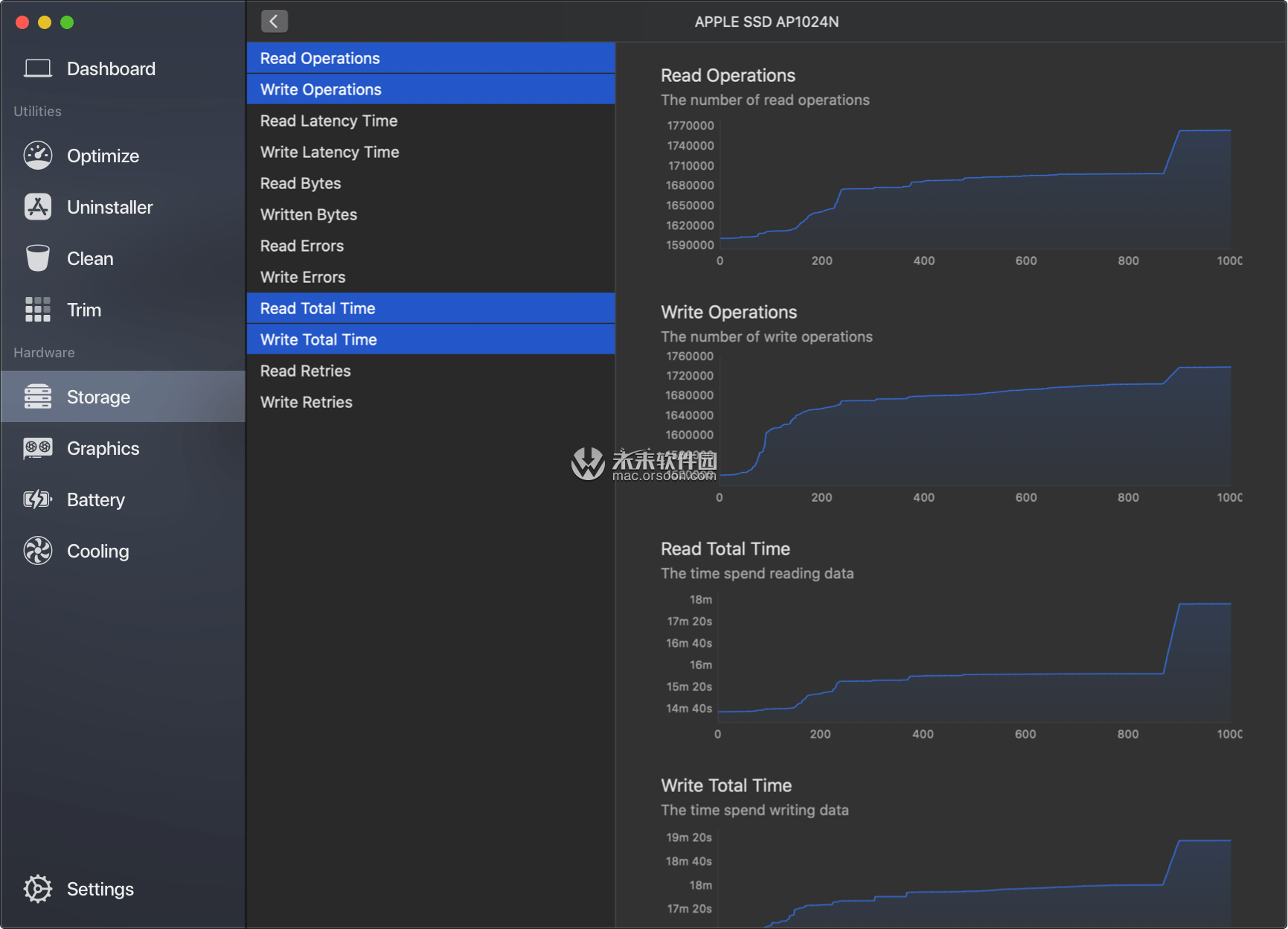
Task: Click the Storage label in sidebar
Action: point(98,397)
